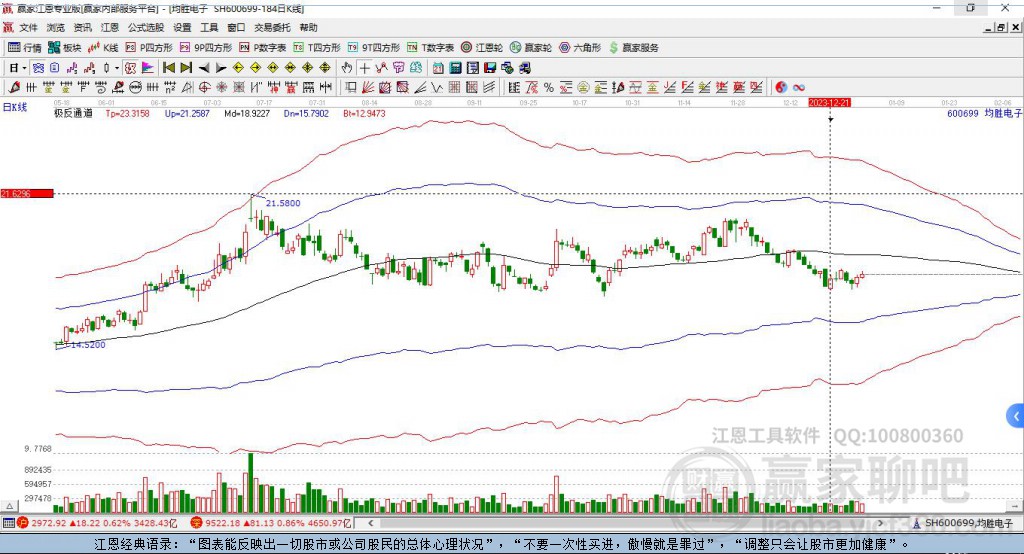Open the 板块 sector view
1024x554 pixels.
click(64, 48)
